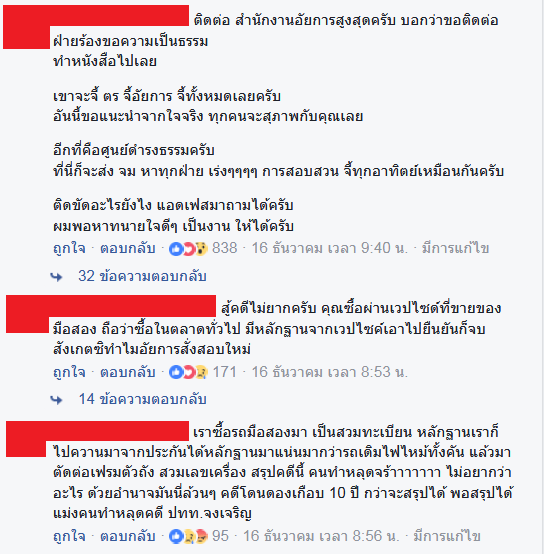The image size is (544, 554).
Task: Click ตอบกลับ on the 838-reaction comment
Action: click(128, 248)
